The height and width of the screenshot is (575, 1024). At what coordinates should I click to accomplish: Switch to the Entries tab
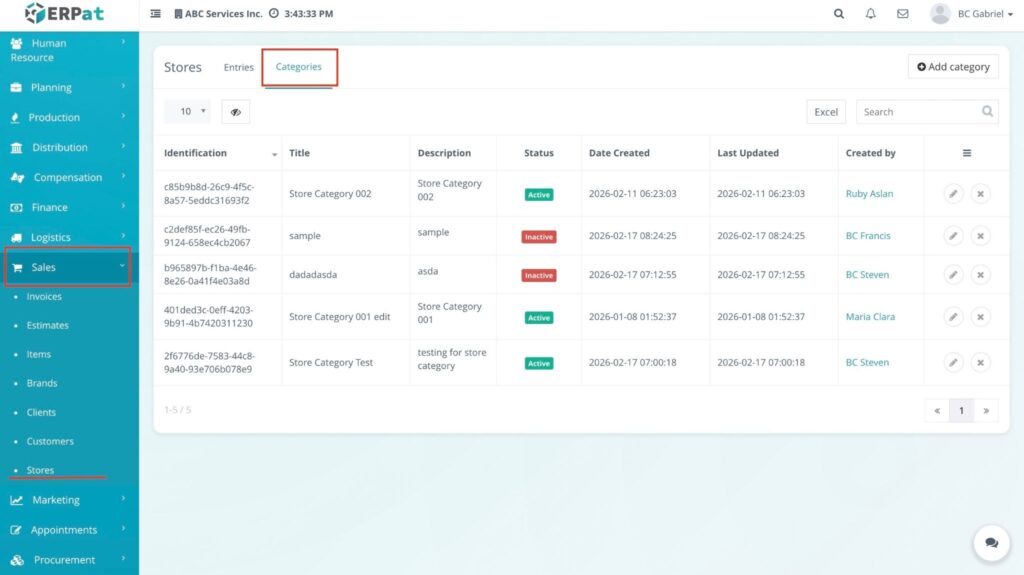[x=239, y=67]
